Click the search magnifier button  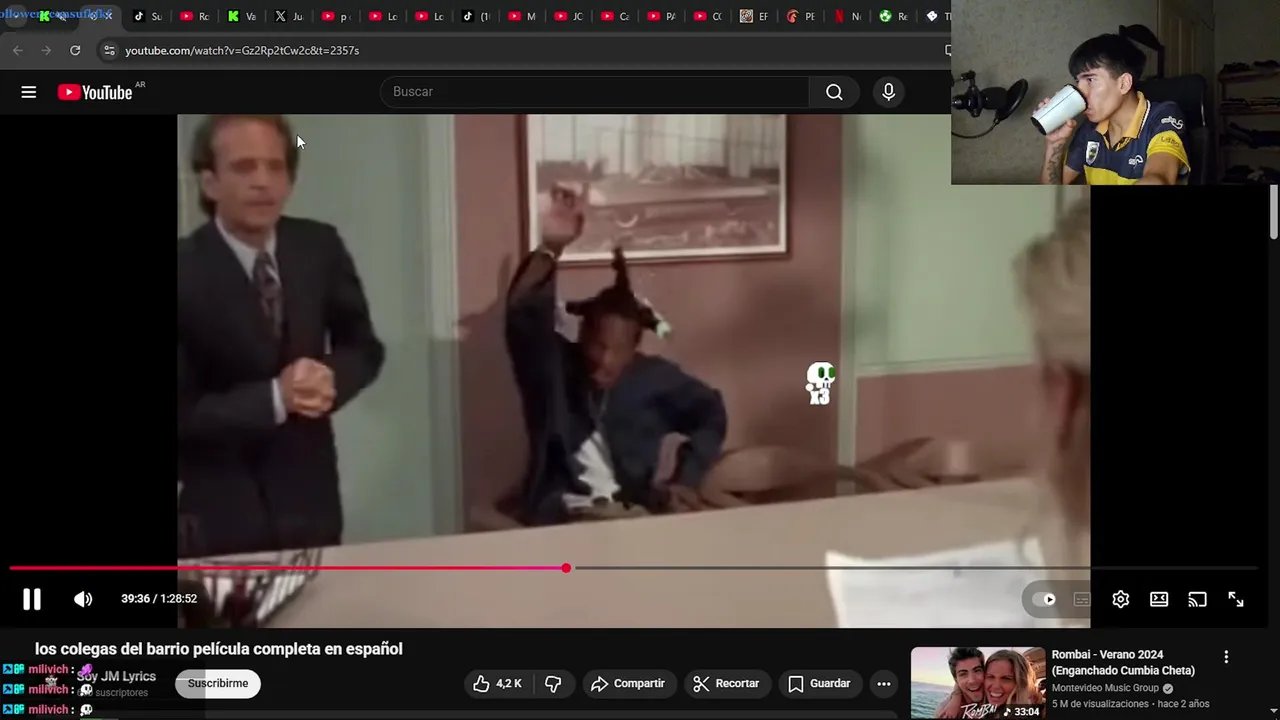click(834, 92)
